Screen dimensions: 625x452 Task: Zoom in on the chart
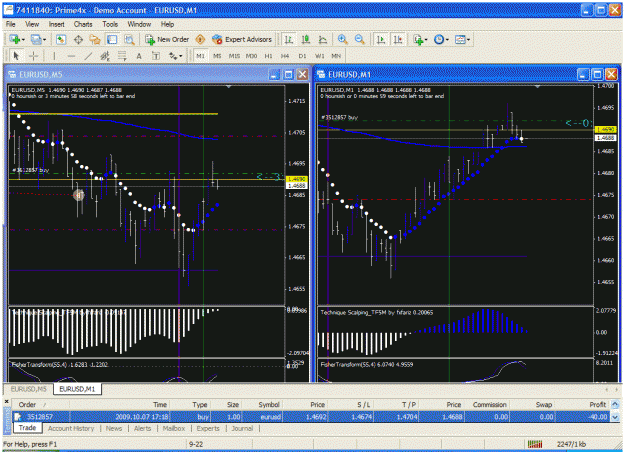point(342,39)
